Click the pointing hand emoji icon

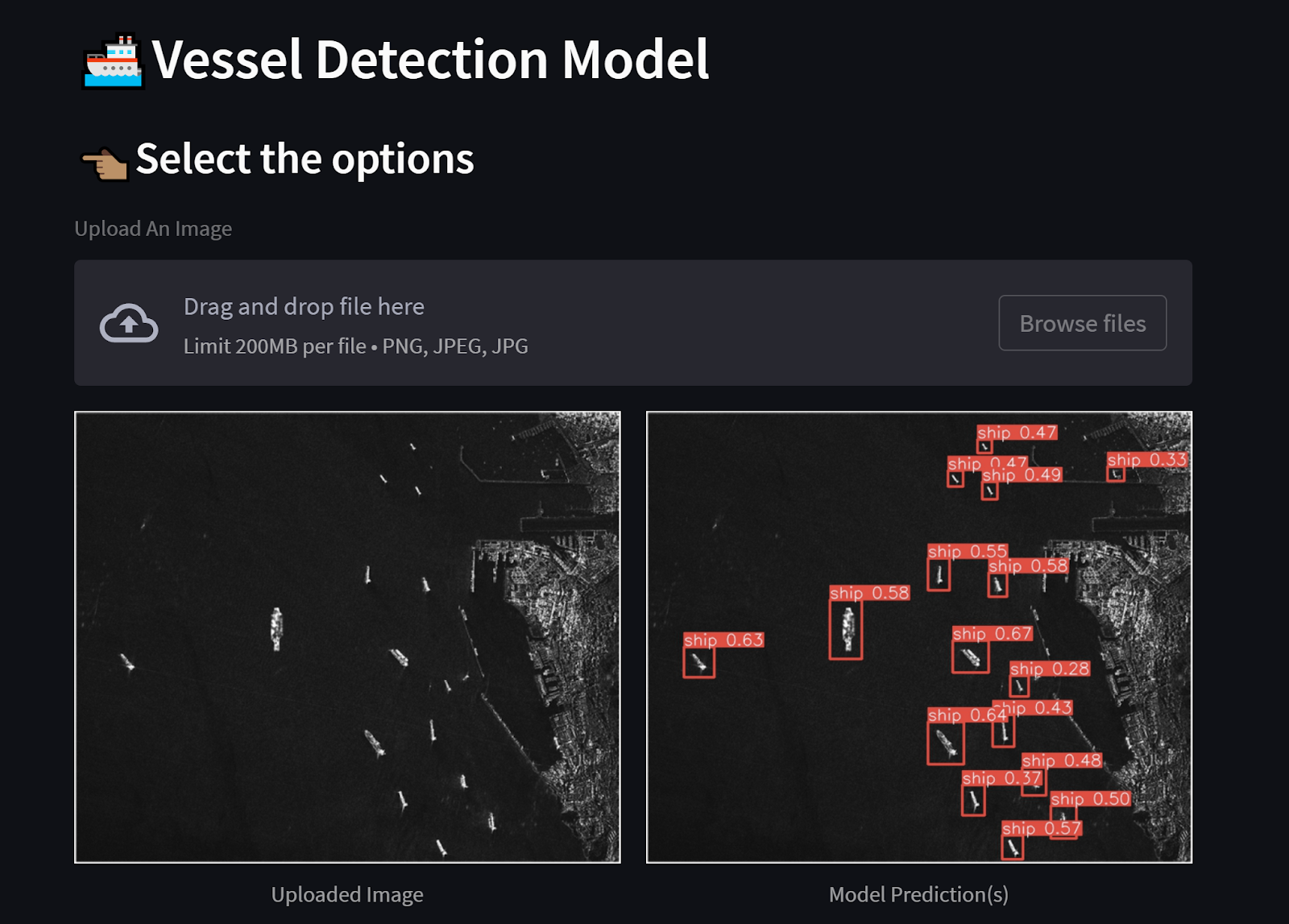tap(105, 163)
